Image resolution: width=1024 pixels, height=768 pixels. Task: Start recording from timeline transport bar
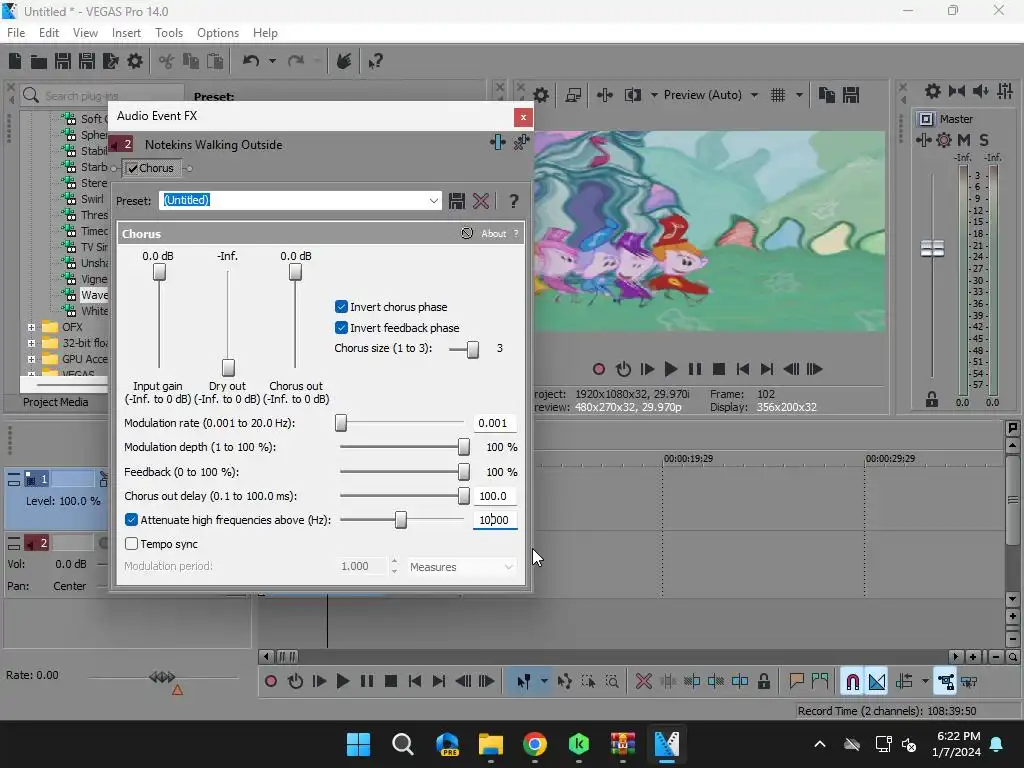tap(271, 682)
